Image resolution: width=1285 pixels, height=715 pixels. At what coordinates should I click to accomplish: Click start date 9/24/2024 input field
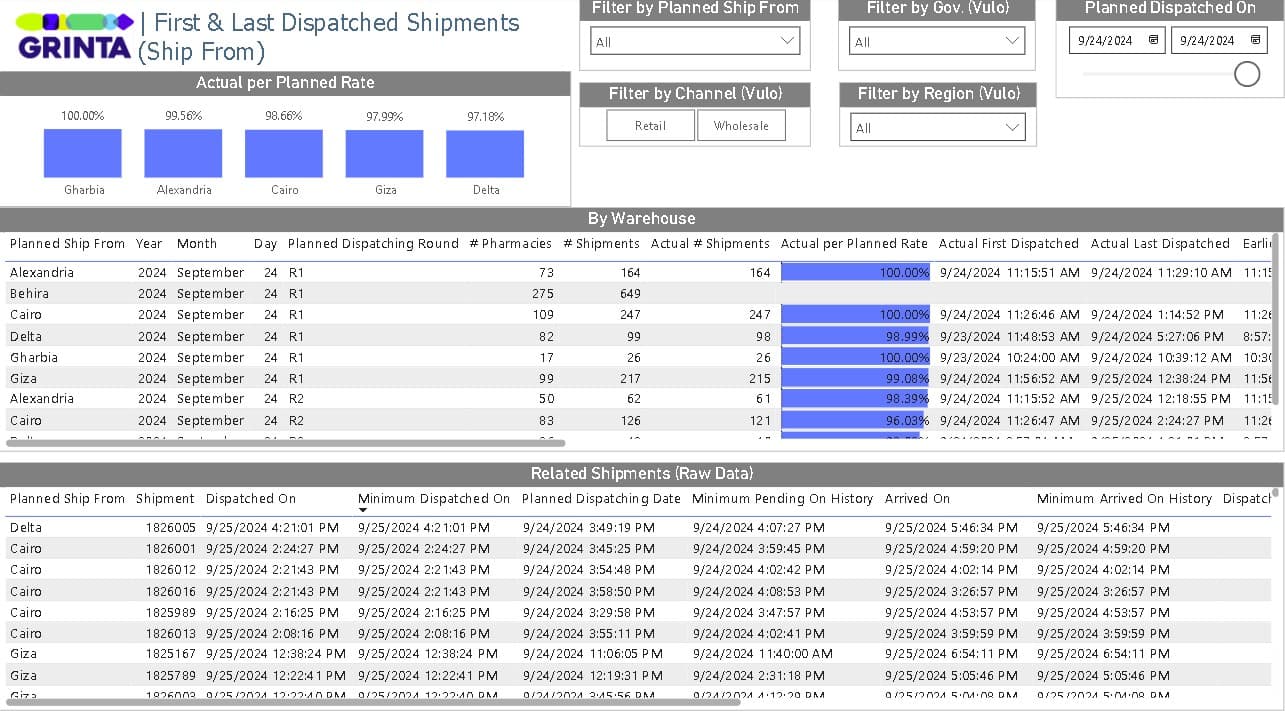tap(1107, 40)
